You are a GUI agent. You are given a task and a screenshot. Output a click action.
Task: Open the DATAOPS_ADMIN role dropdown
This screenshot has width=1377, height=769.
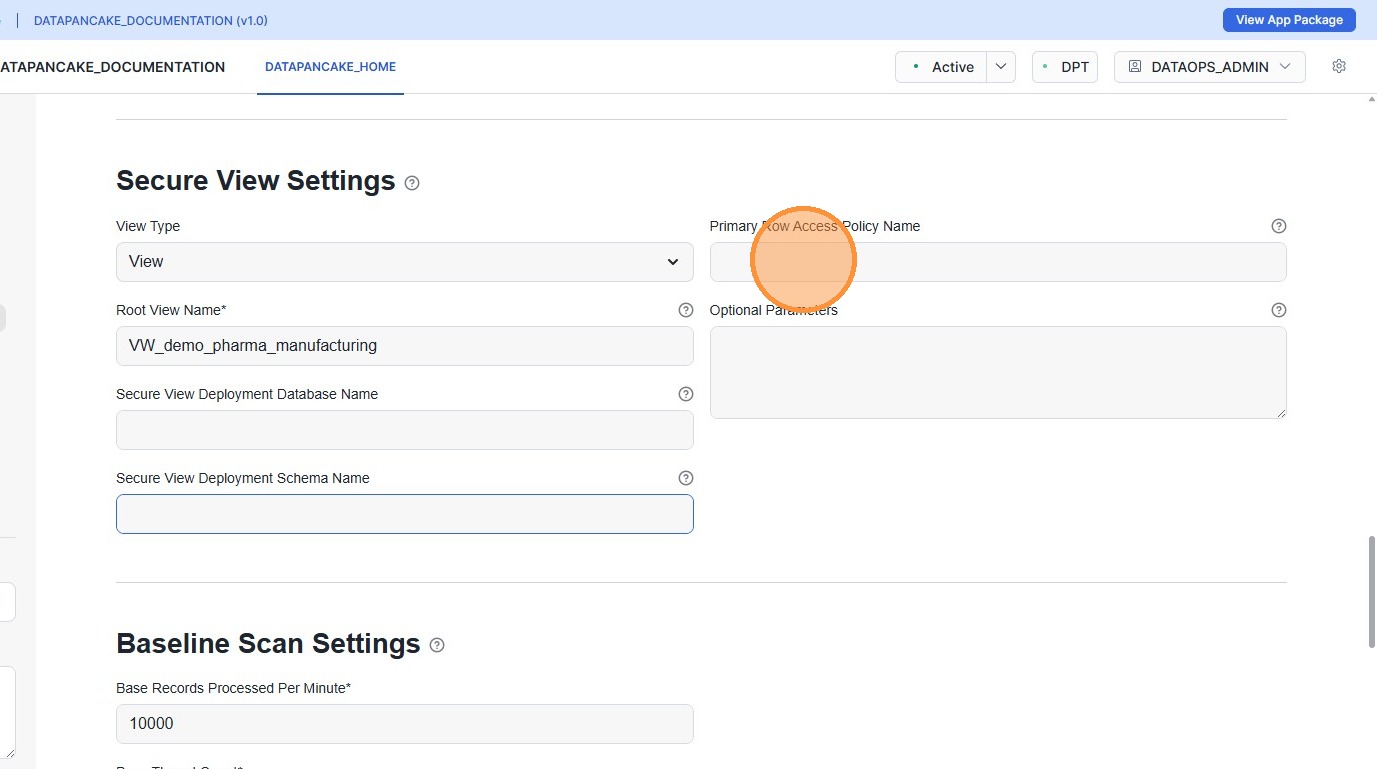(1209, 67)
